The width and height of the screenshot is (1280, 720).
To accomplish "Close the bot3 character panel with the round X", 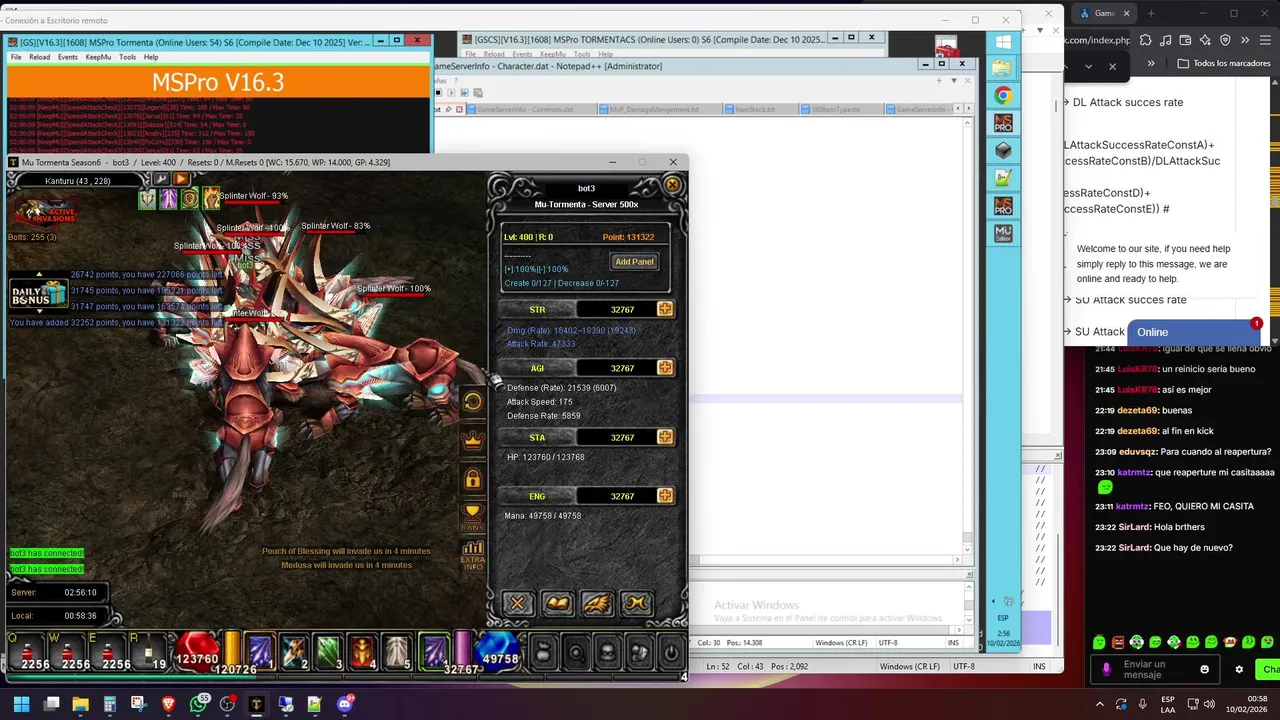I will tap(672, 185).
